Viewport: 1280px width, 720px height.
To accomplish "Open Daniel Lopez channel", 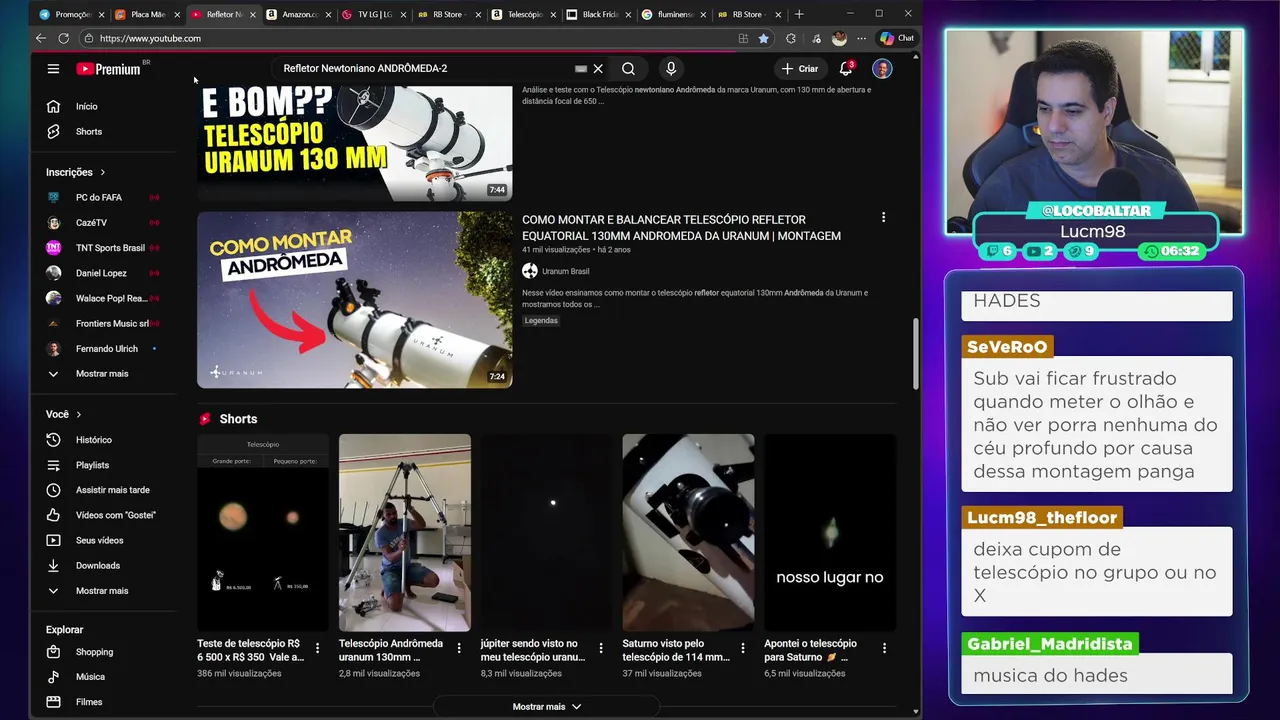I will (101, 273).
